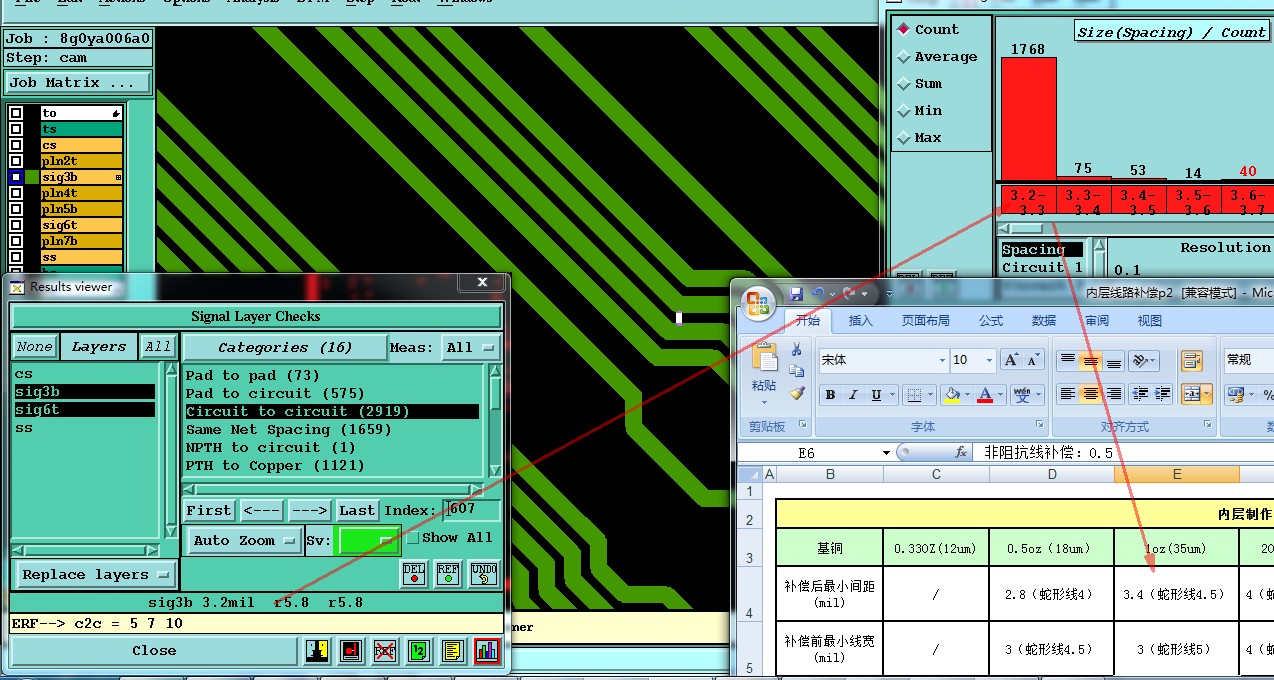Image resolution: width=1274 pixels, height=680 pixels.
Task: Click the DEL marker icon in Results viewer
Action: [x=414, y=573]
